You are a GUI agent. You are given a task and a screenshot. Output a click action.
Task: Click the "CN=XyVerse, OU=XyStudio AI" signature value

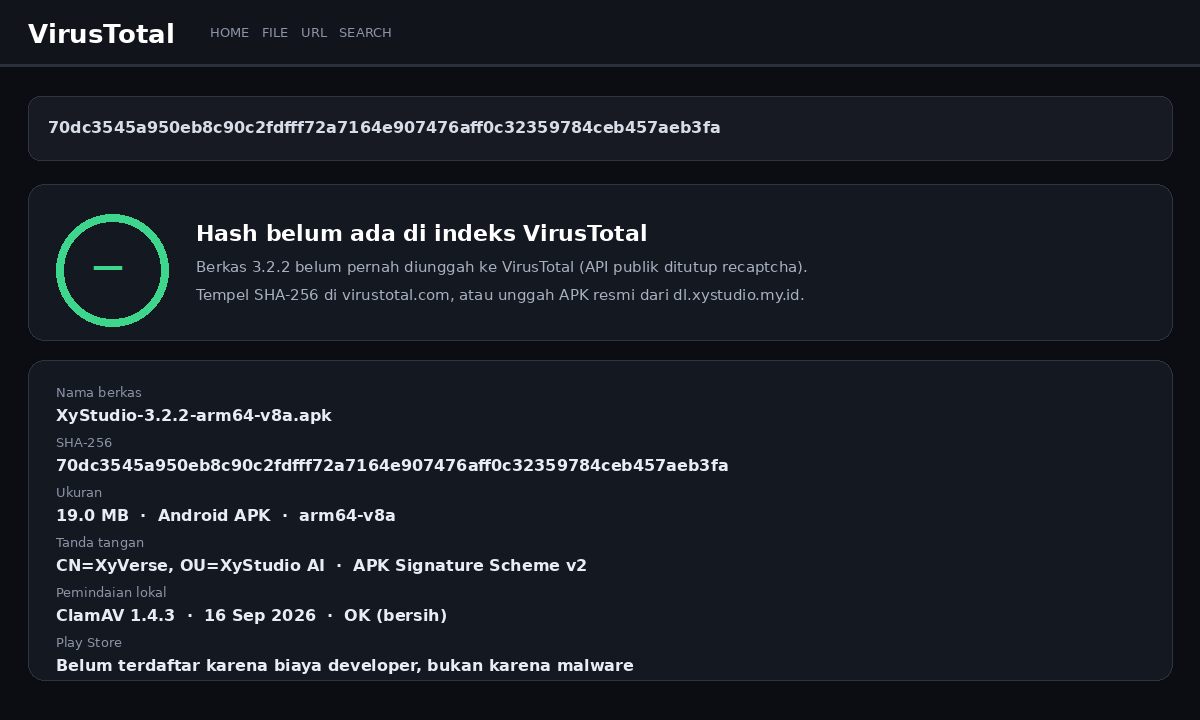(321, 566)
